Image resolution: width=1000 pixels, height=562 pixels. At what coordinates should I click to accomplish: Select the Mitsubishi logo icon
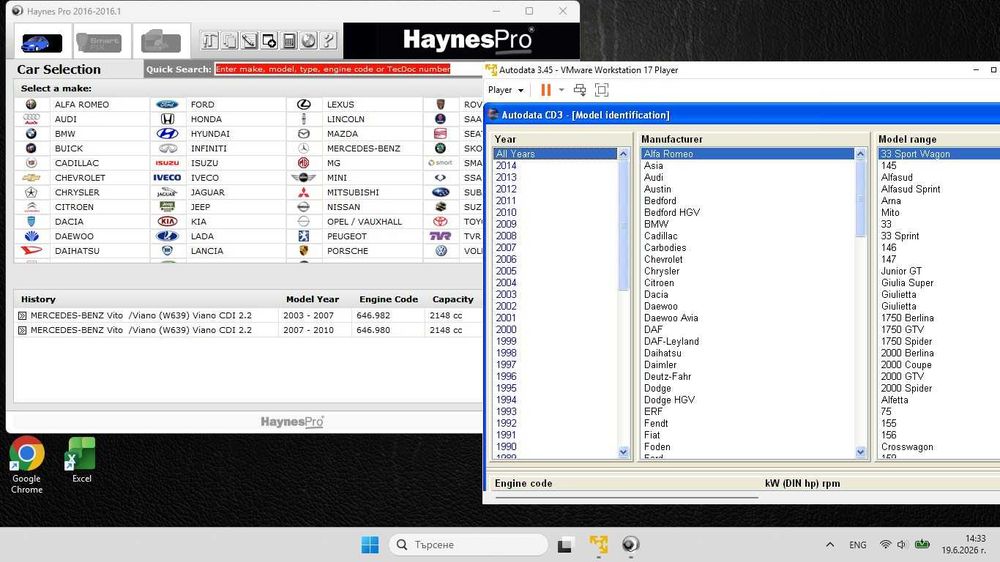304,192
